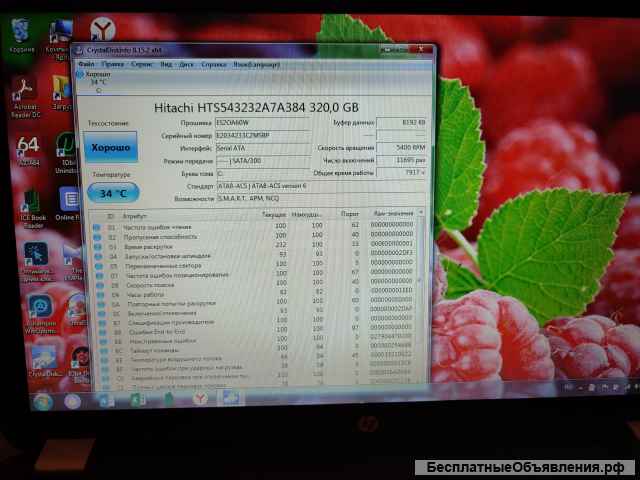Image resolution: width=640 pixels, height=480 pixels.
Task: Open the Диск menu
Action: 186,64
